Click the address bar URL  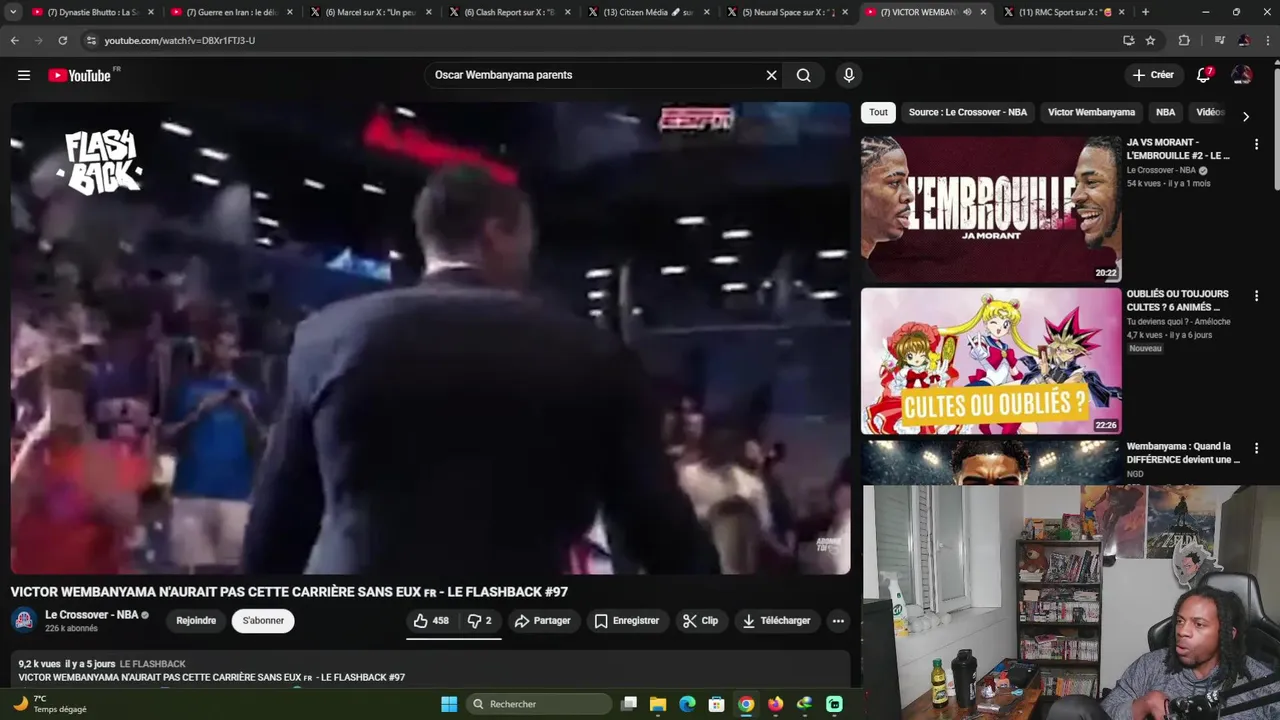pos(180,40)
